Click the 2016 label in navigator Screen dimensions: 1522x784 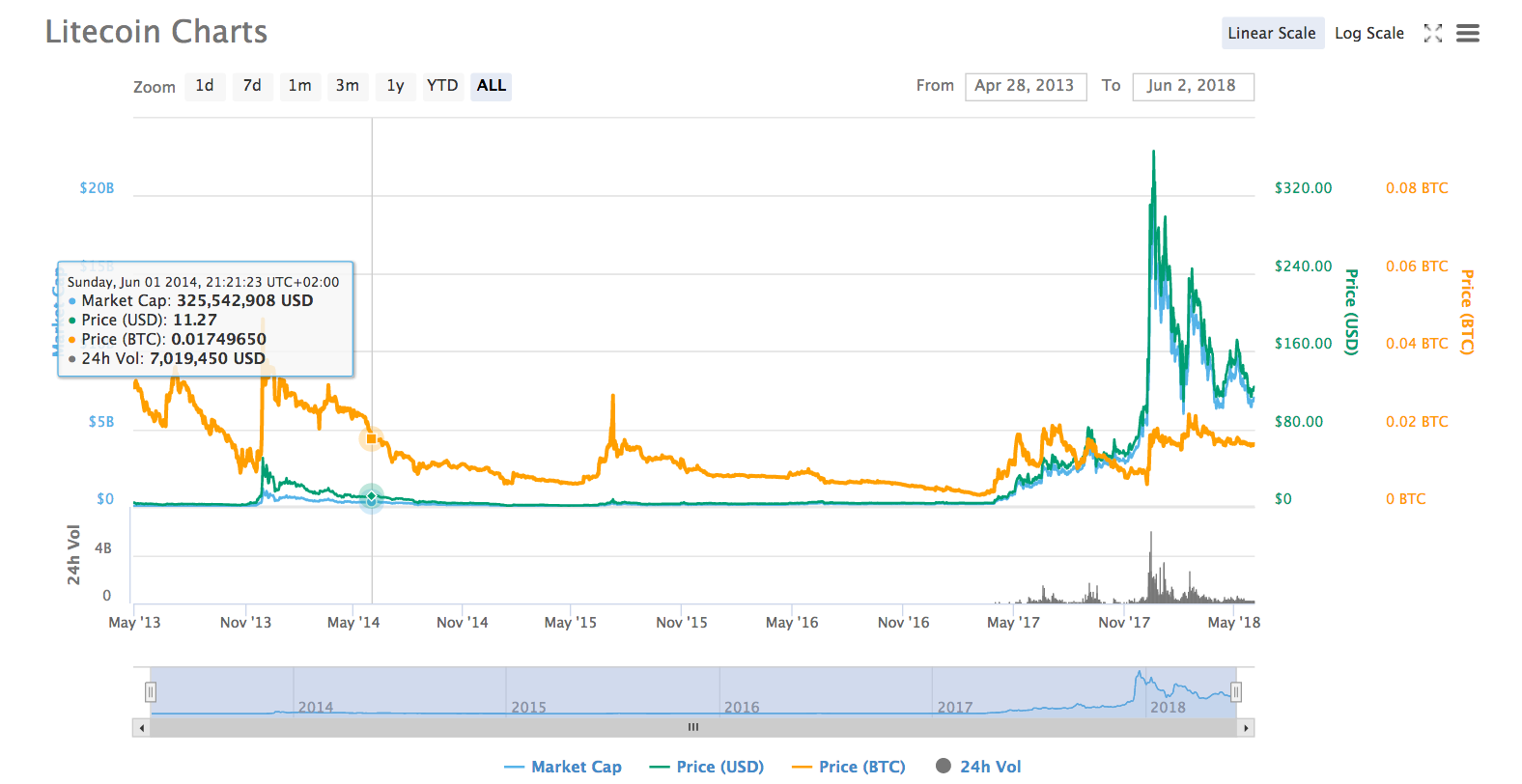(742, 708)
